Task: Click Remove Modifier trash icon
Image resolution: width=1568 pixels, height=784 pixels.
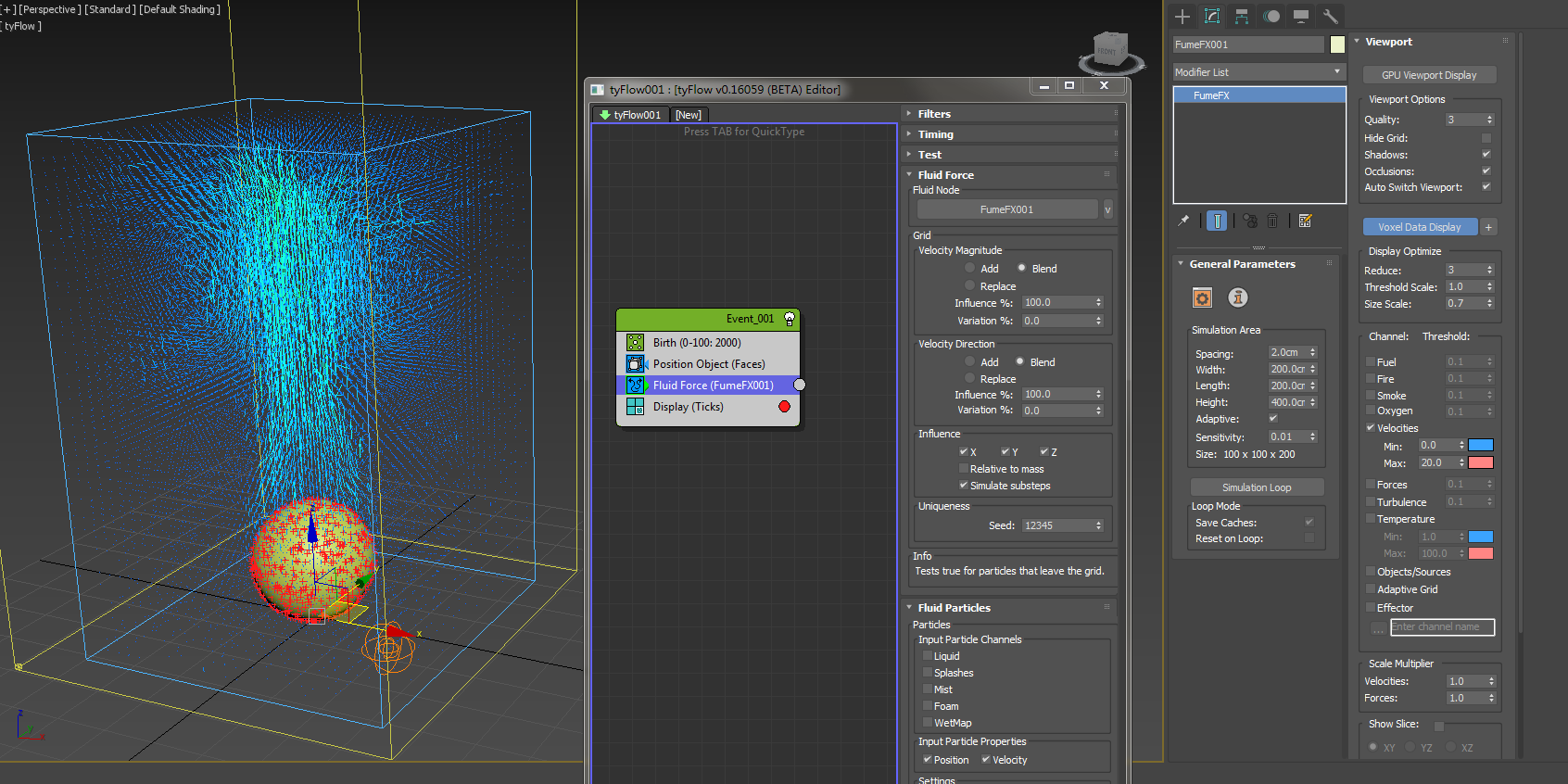Action: [x=1272, y=221]
